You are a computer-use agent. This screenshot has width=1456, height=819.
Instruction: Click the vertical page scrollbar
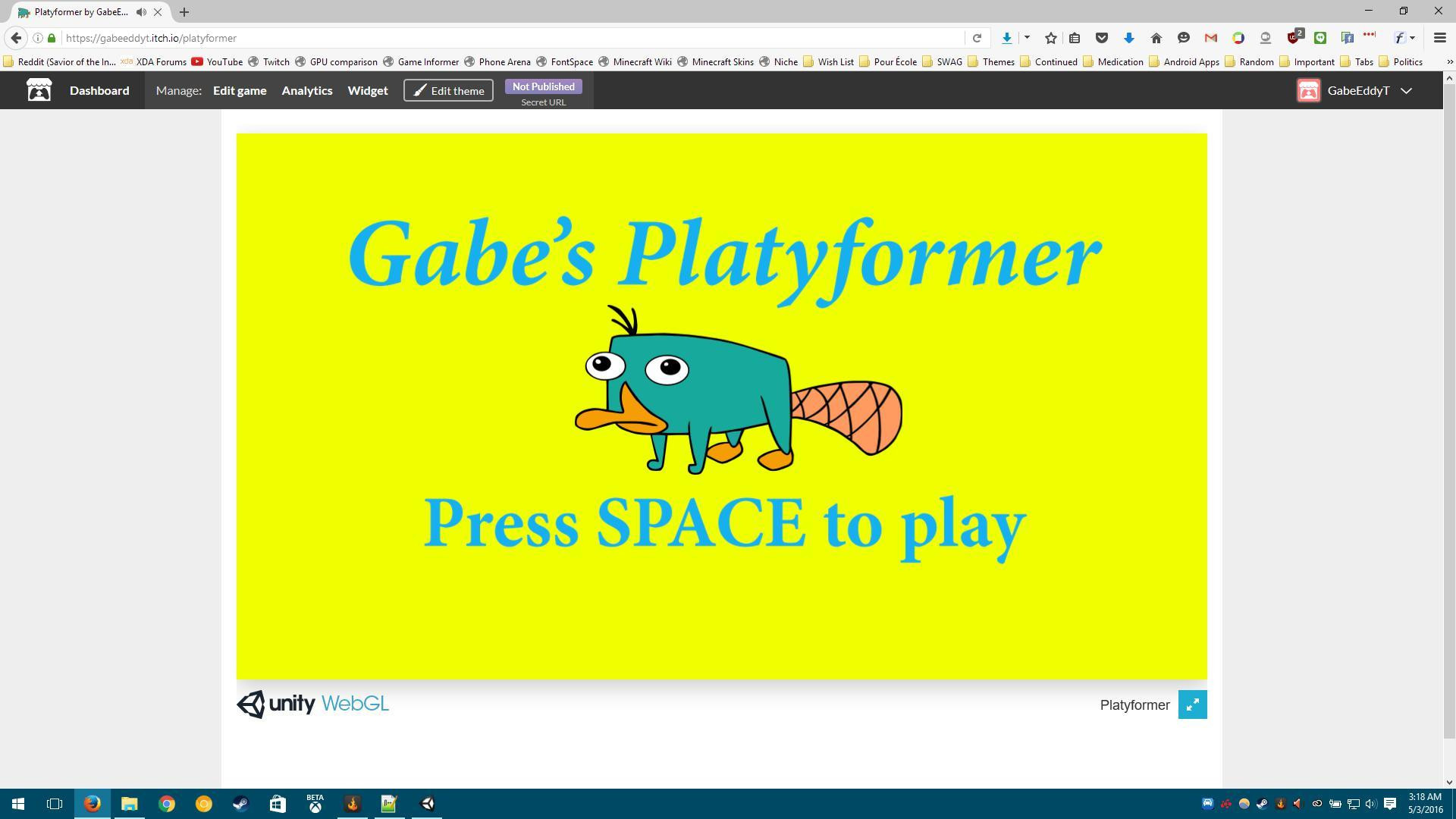pyautogui.click(x=1449, y=409)
